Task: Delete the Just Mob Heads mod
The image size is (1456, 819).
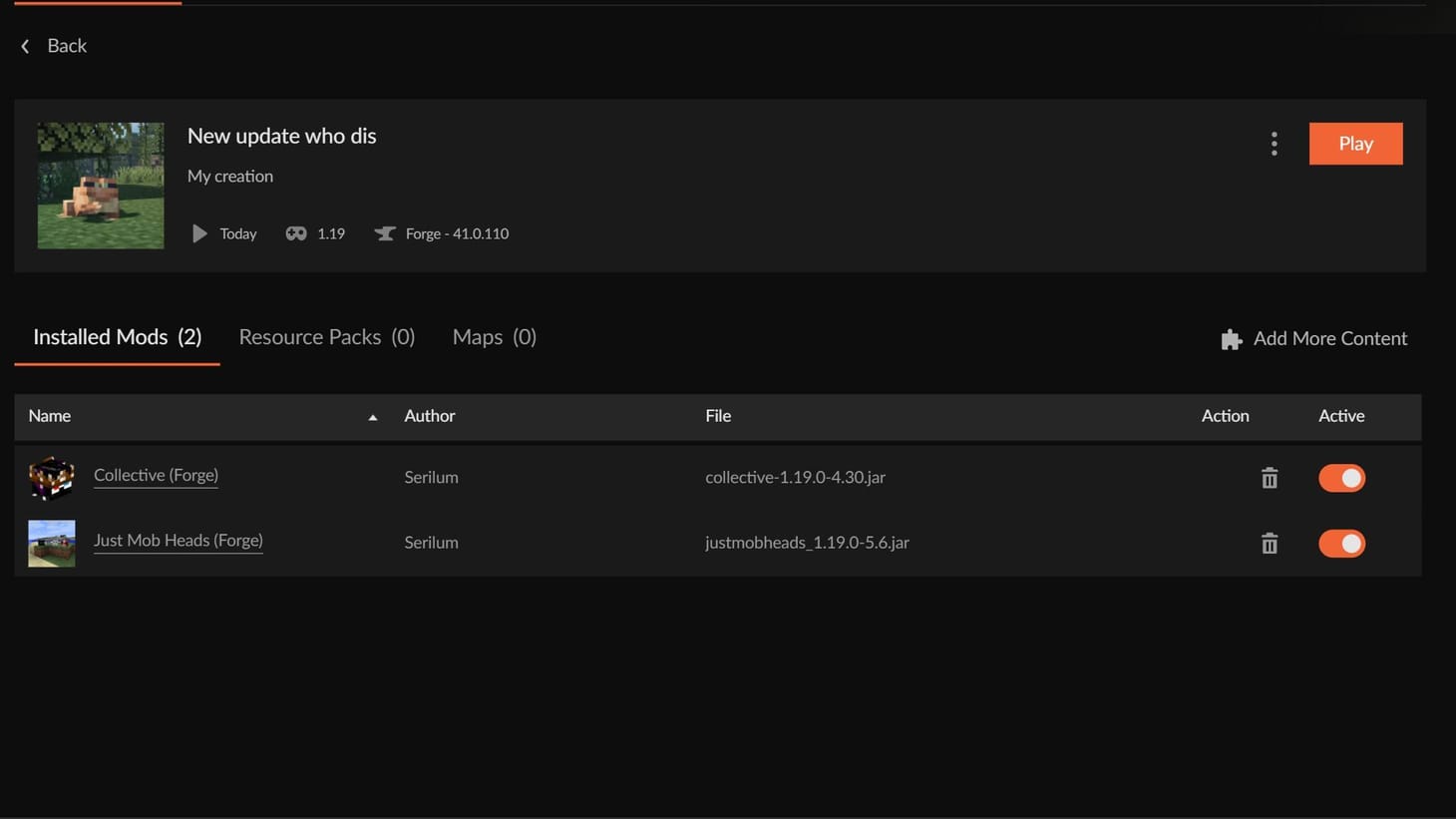Action: 1269,544
